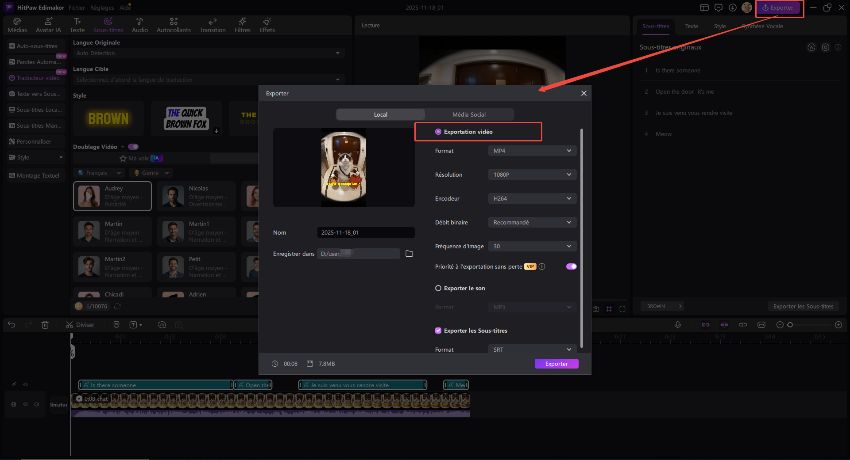Viewport: 850px width, 460px height.
Task: Open the Format MP4 dropdown
Action: tap(532, 150)
